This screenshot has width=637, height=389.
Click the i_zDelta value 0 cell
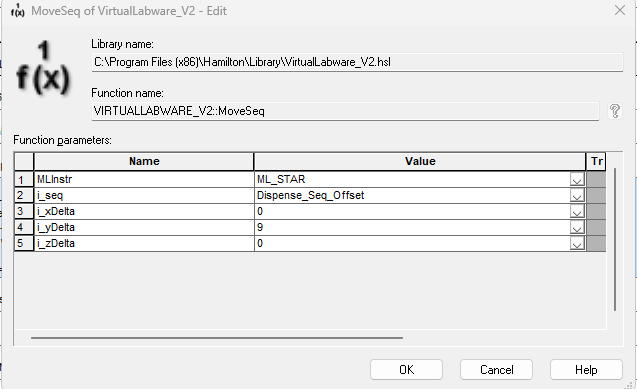click(412, 244)
